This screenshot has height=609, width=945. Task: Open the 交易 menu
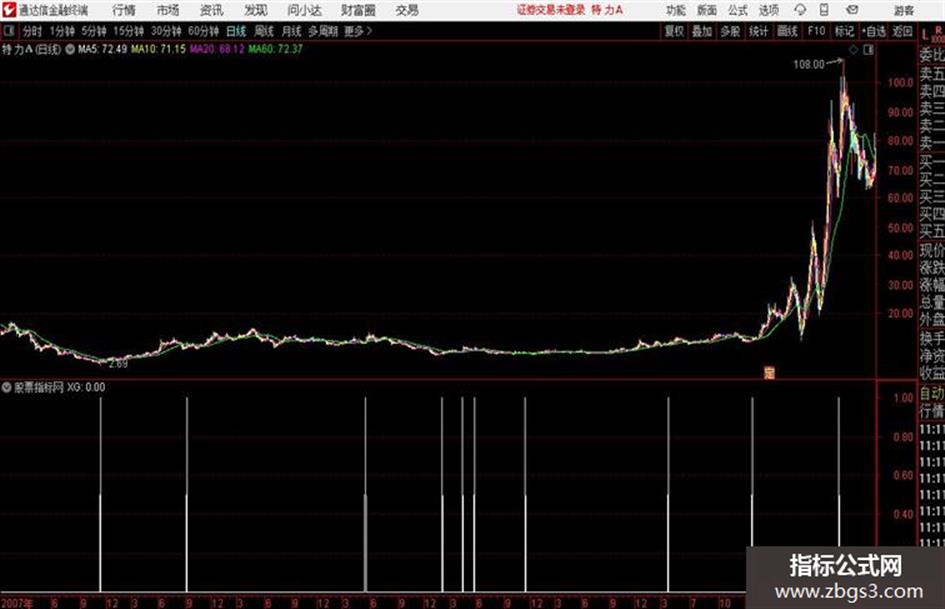pyautogui.click(x=407, y=10)
